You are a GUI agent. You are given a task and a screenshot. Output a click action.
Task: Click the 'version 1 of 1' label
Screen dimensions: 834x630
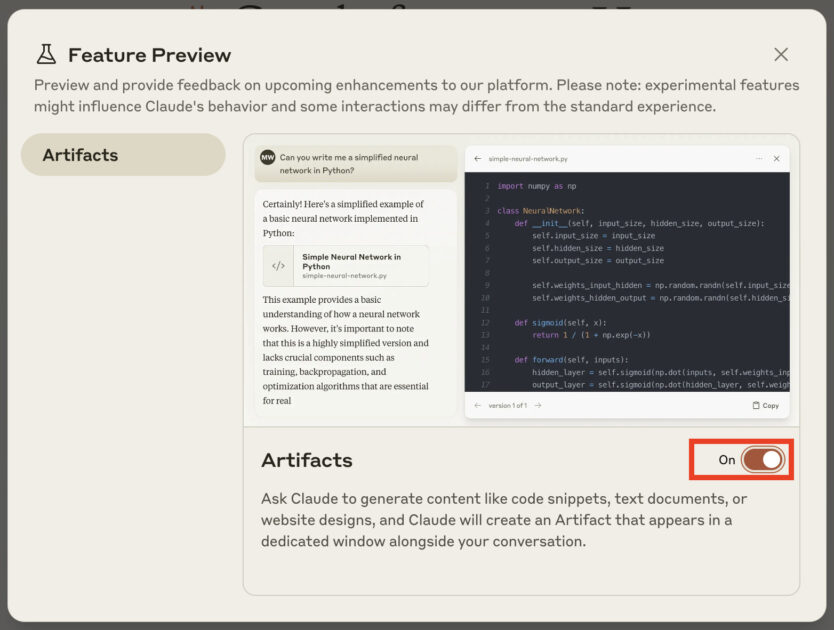click(x=508, y=405)
